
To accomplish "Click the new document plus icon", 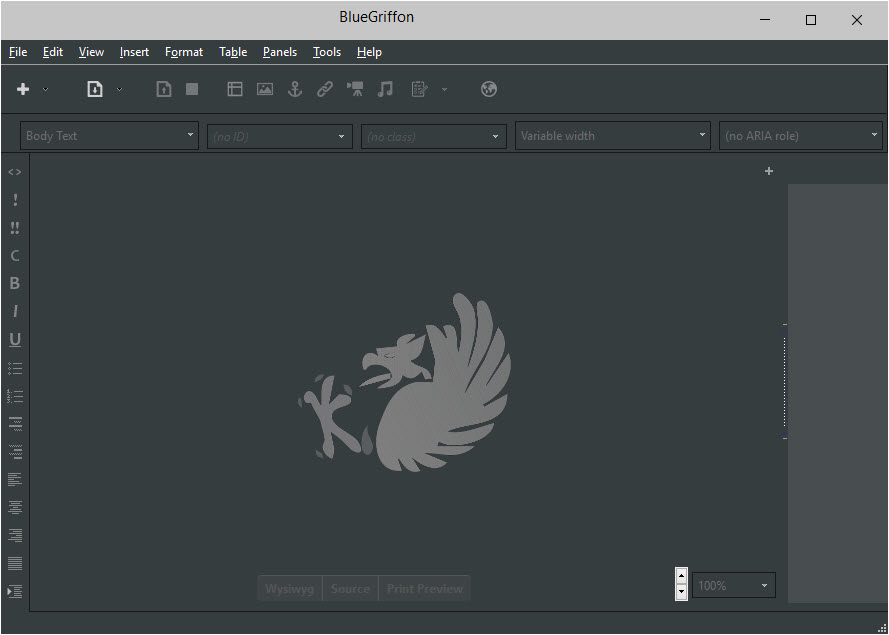I will (x=23, y=89).
